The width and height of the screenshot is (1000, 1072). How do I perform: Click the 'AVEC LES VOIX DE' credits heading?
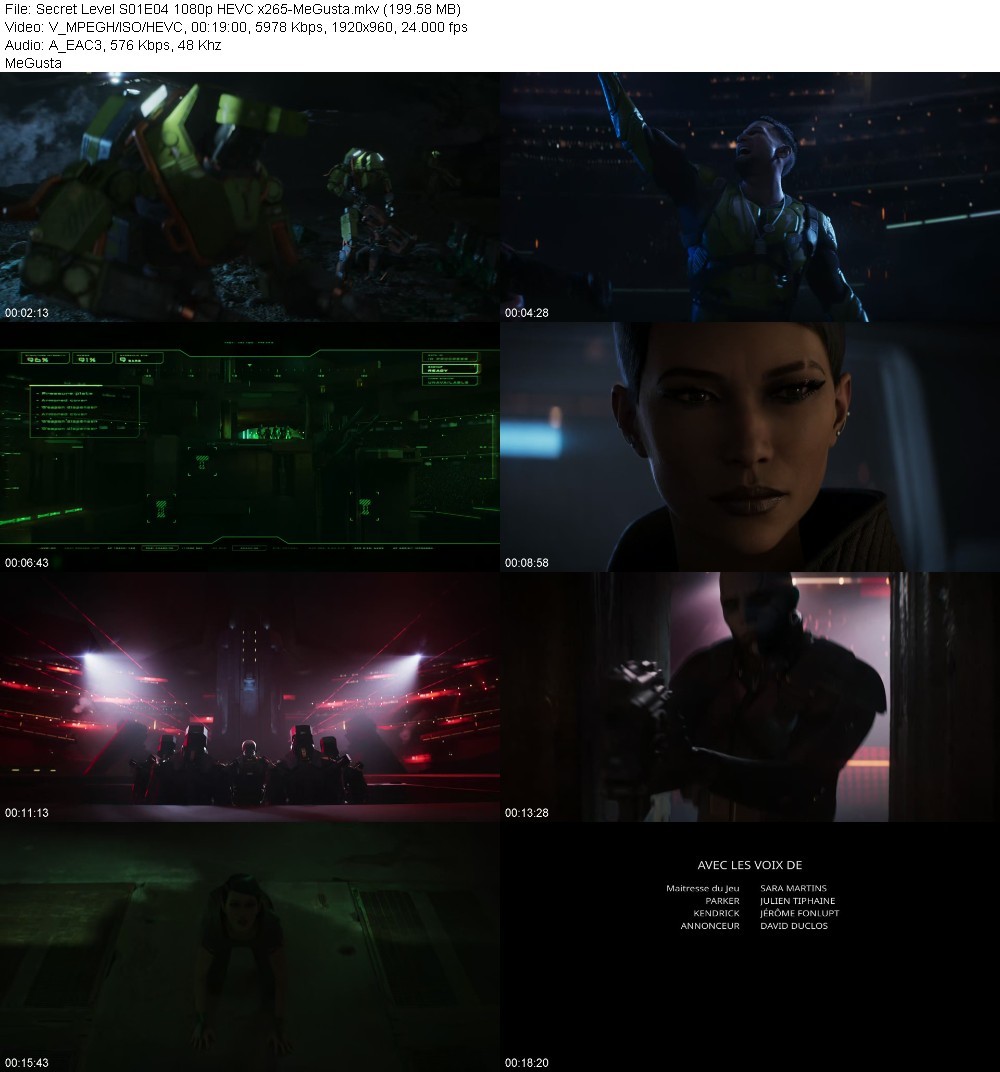pos(750,865)
